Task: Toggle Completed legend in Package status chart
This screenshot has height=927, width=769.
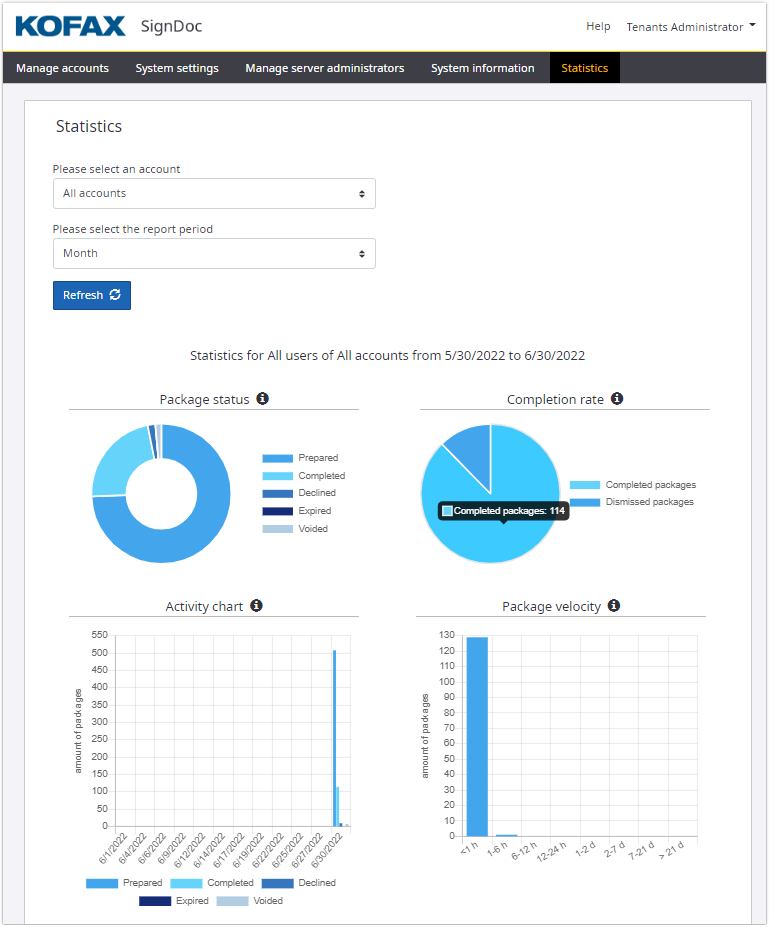Action: [303, 476]
